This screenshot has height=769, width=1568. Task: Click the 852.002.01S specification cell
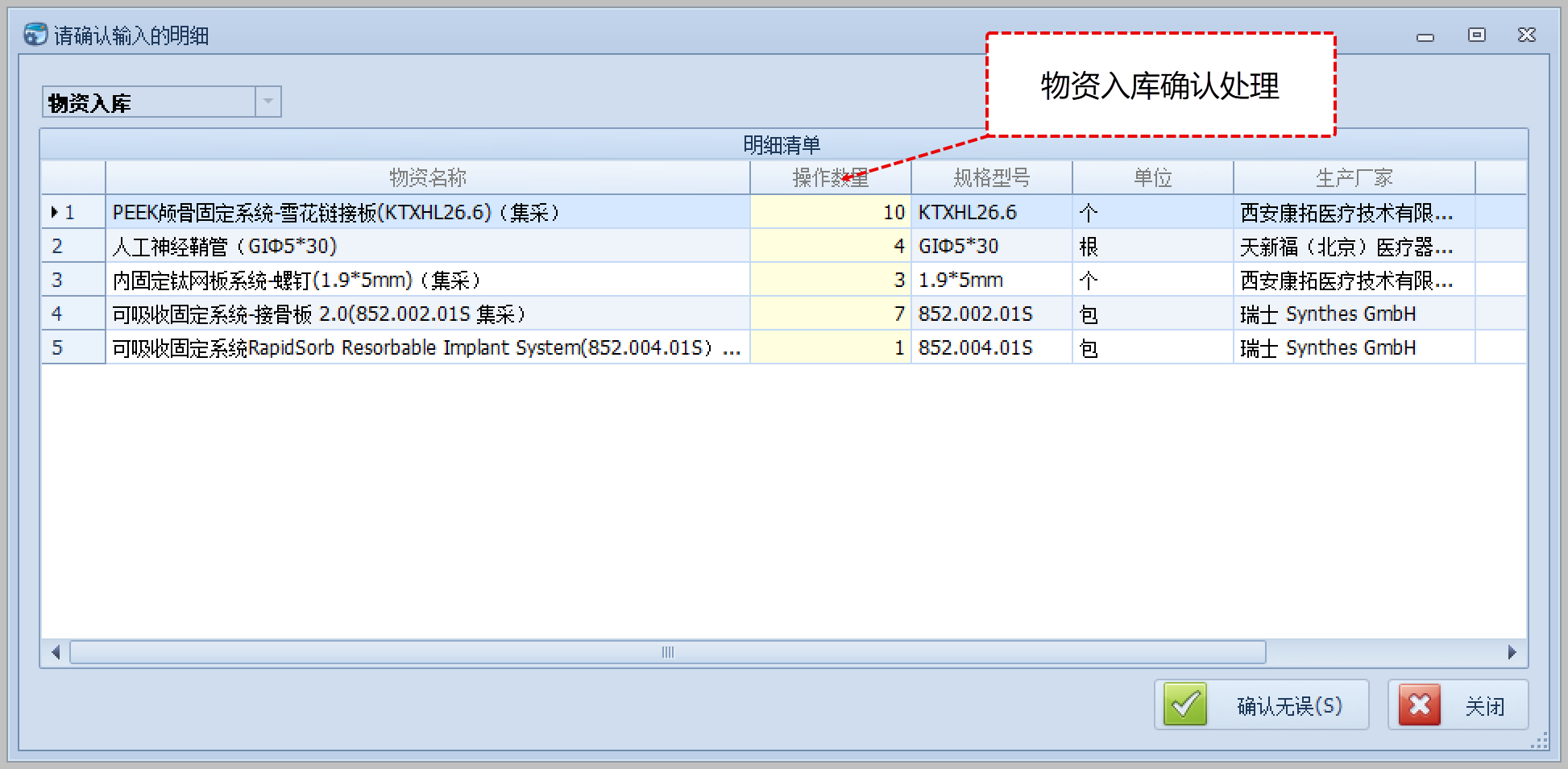pyautogui.click(x=992, y=314)
